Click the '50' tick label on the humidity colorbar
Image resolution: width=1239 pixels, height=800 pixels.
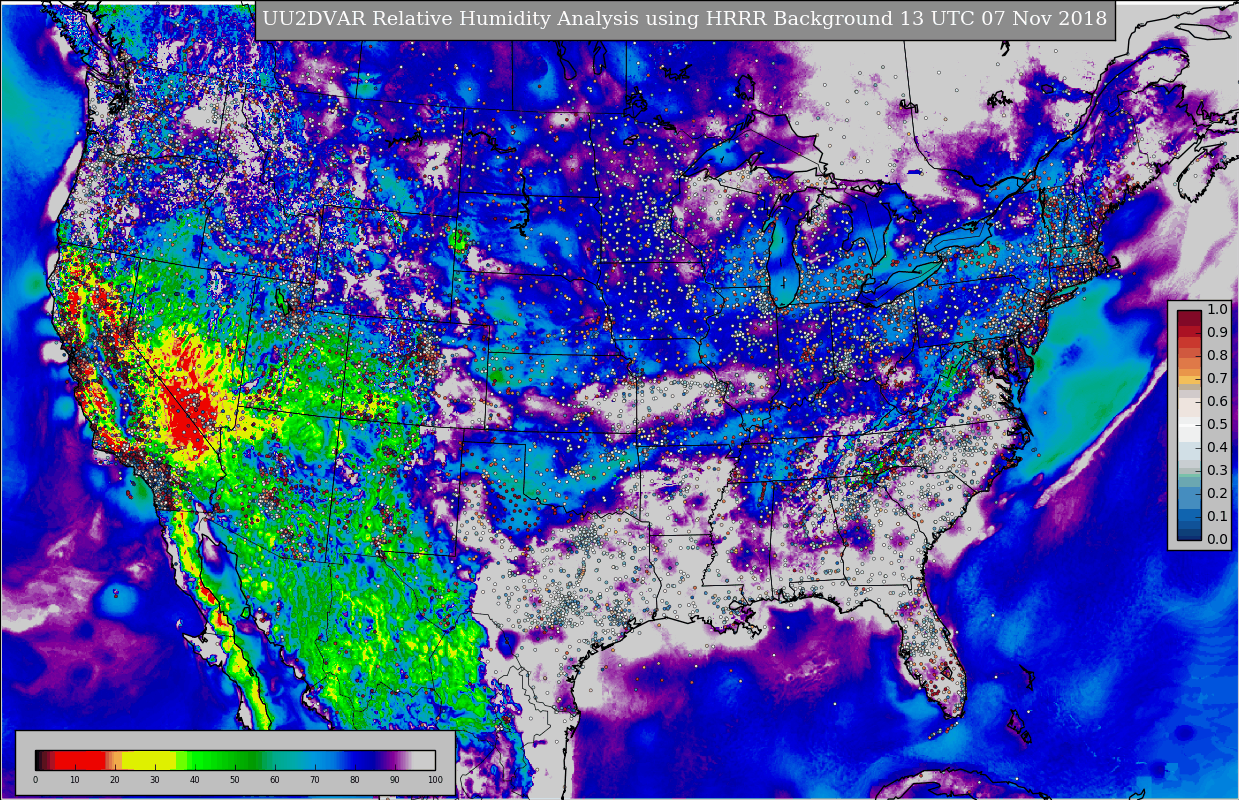pos(235,780)
